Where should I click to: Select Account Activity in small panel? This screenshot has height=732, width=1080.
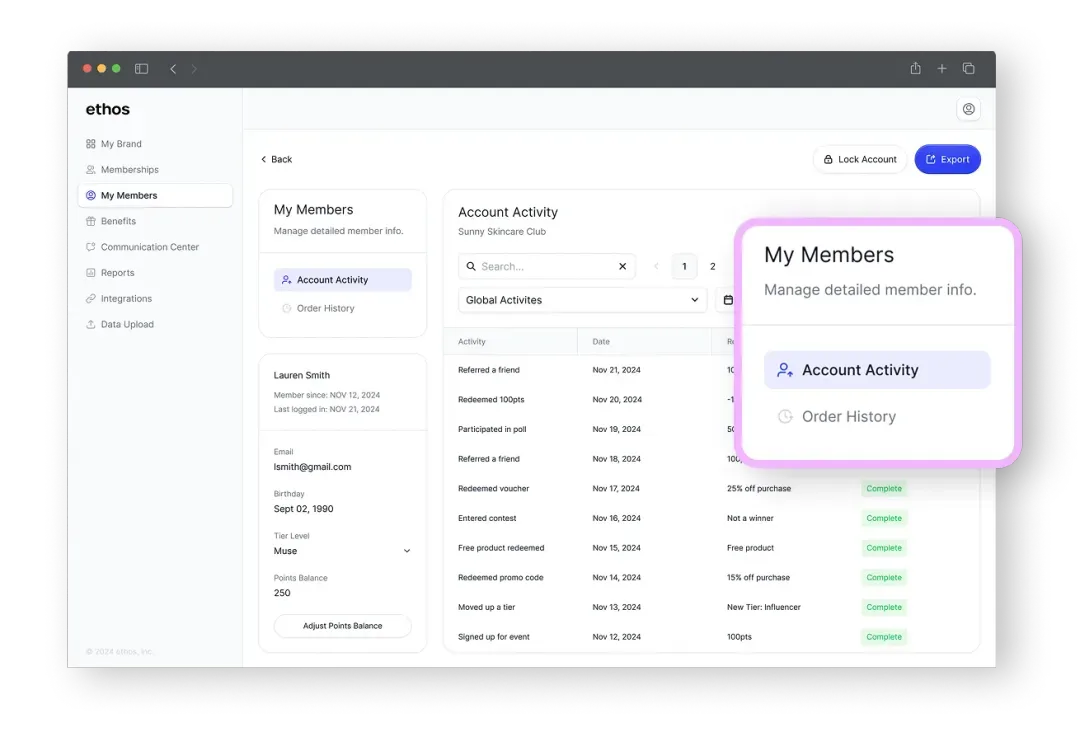[x=342, y=280]
